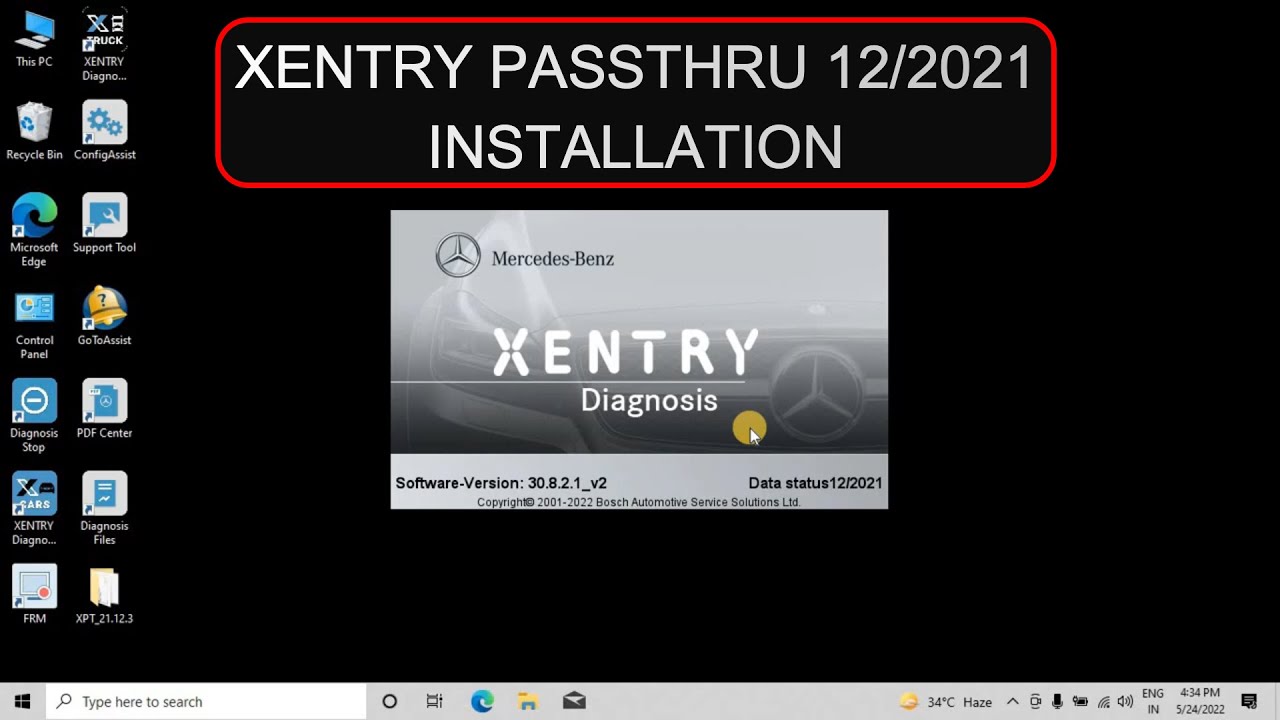Viewport: 1280px width, 720px height.
Task: Open the GoToAssist shortcut
Action: (x=104, y=317)
